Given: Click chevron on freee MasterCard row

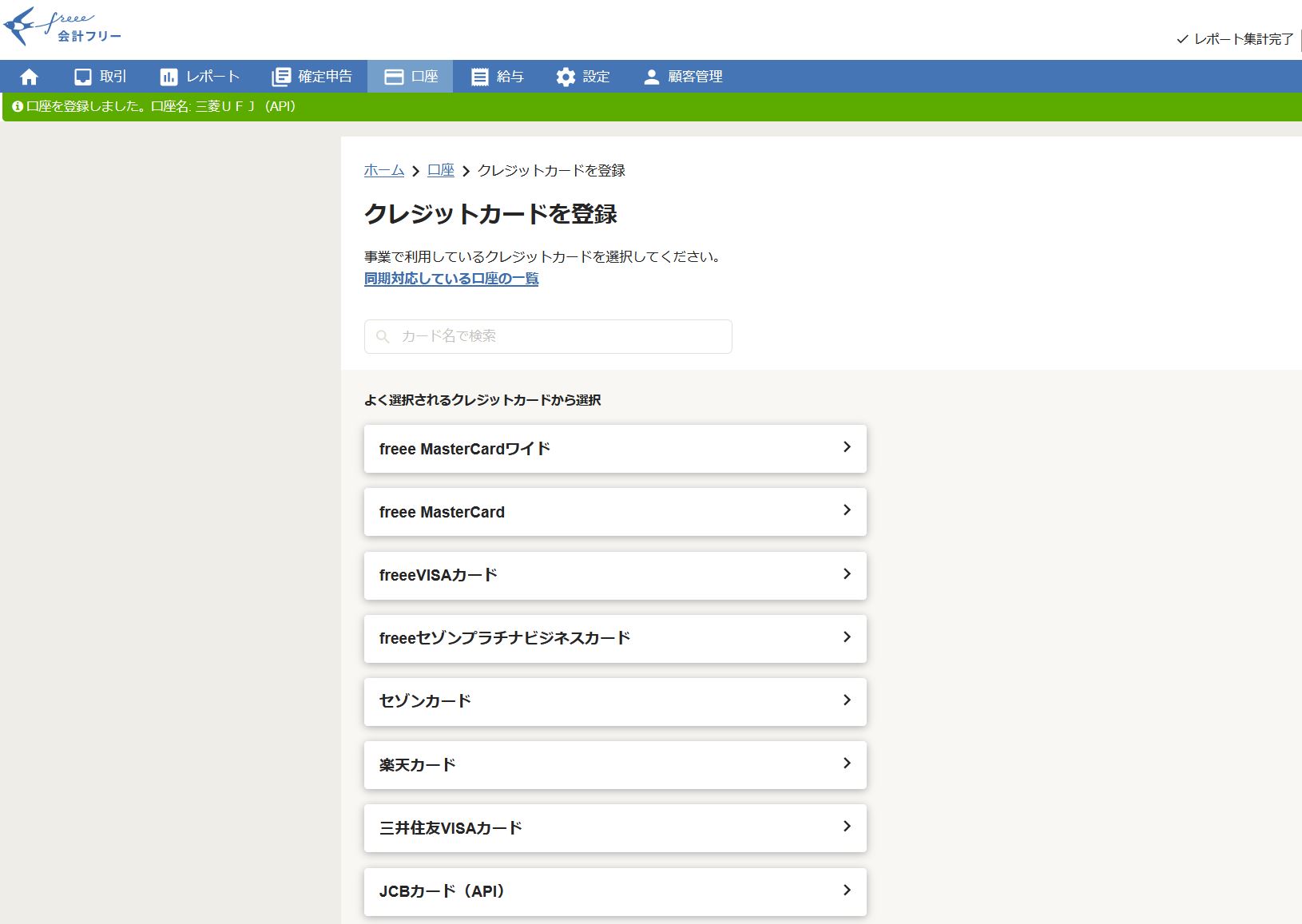Looking at the screenshot, I should click(x=847, y=510).
